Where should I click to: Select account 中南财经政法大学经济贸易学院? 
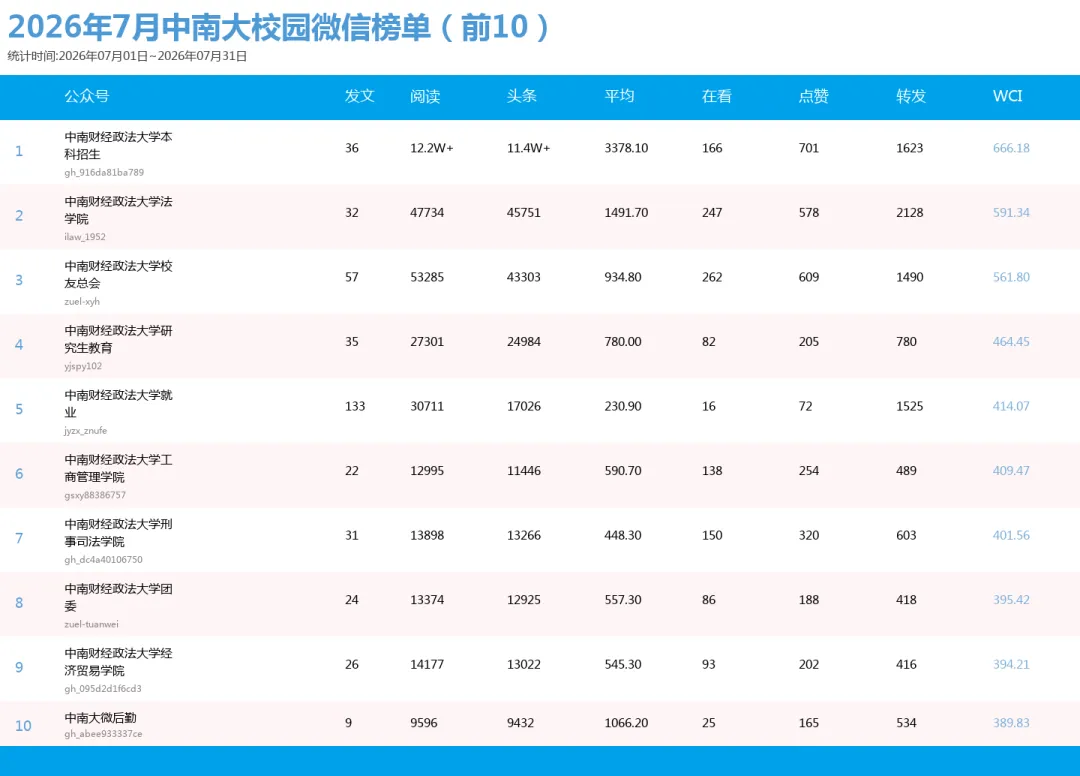tap(118, 662)
